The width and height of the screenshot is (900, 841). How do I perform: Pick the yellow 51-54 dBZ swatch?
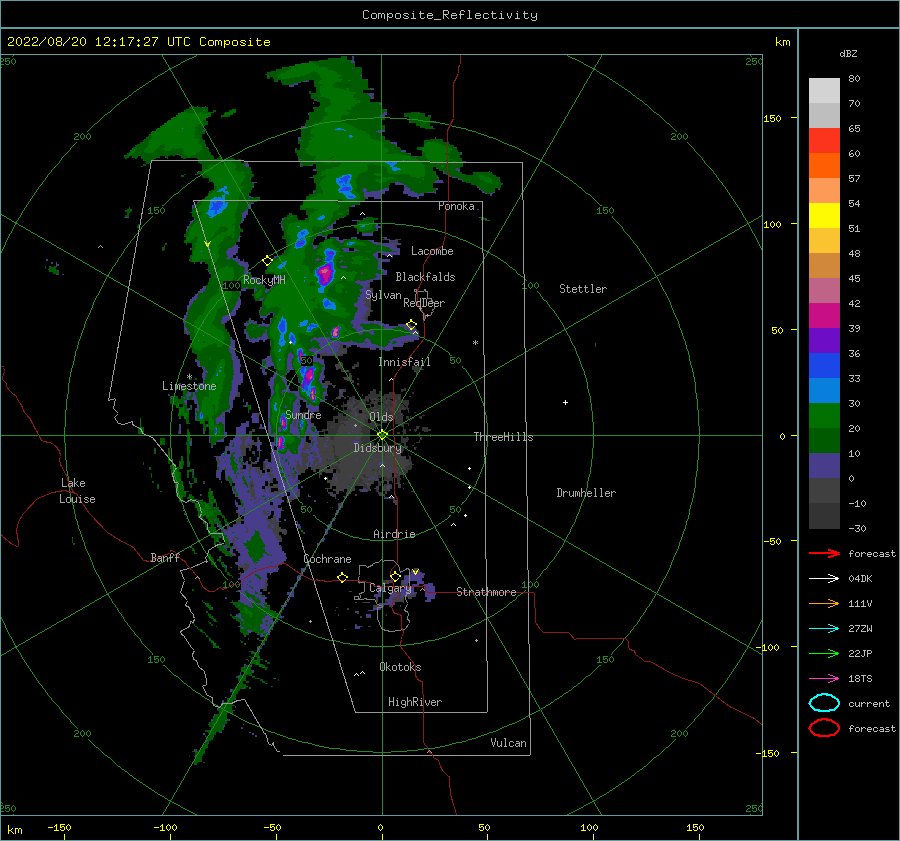click(824, 215)
